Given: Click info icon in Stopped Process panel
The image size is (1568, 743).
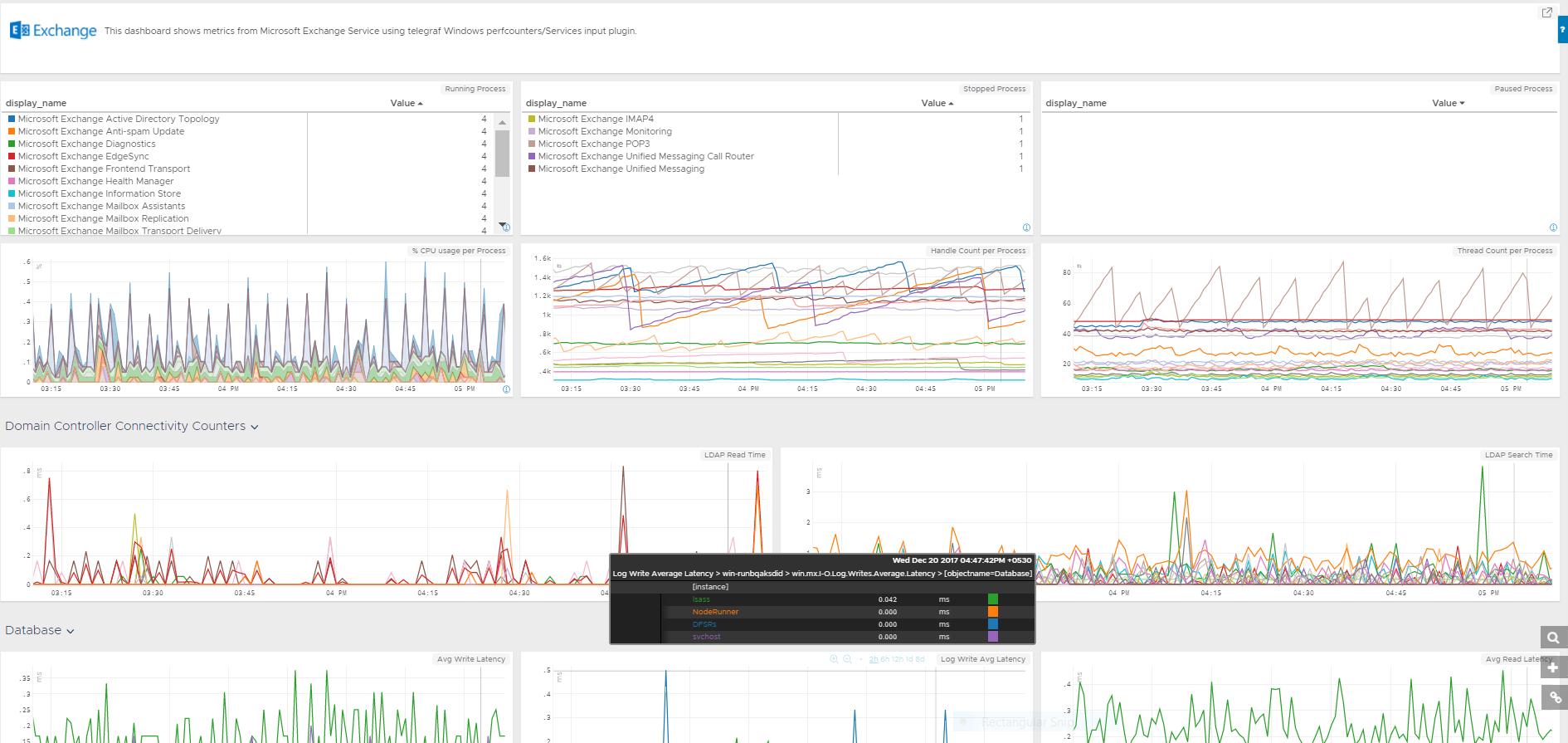Looking at the screenshot, I should point(1026,227).
